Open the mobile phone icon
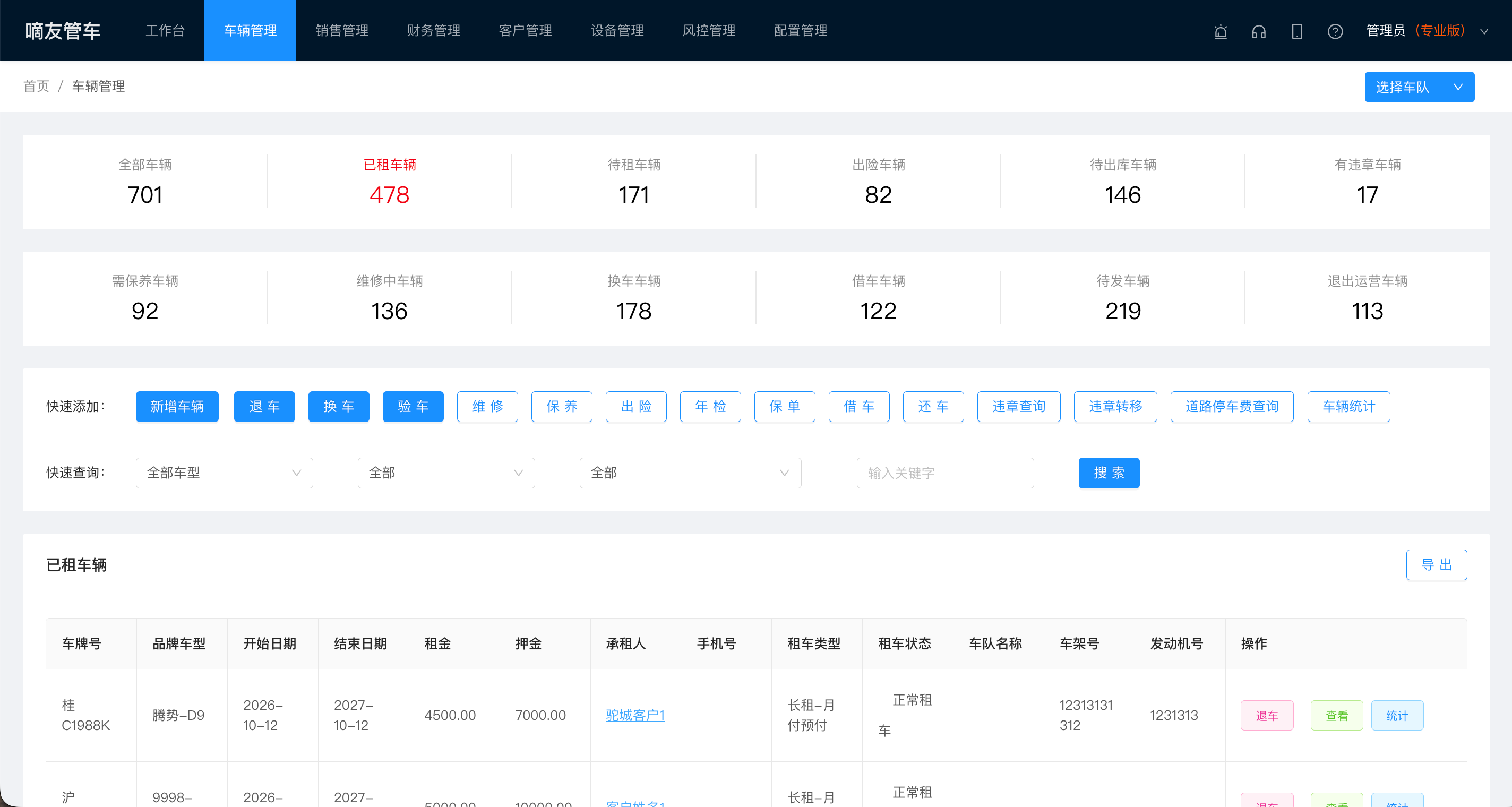This screenshot has width=1512, height=807. coord(1296,31)
